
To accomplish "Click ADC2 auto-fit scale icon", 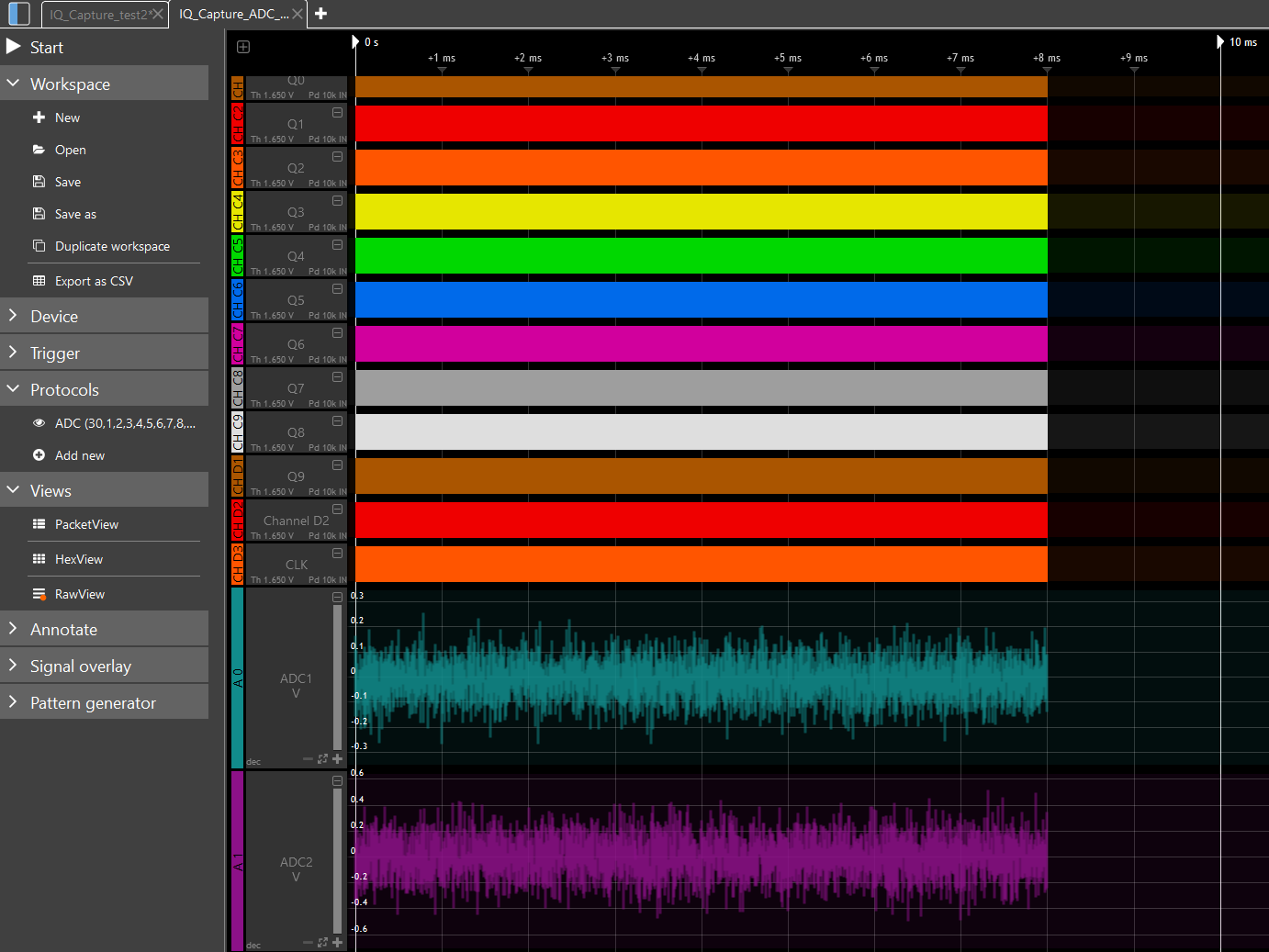I will (322, 943).
